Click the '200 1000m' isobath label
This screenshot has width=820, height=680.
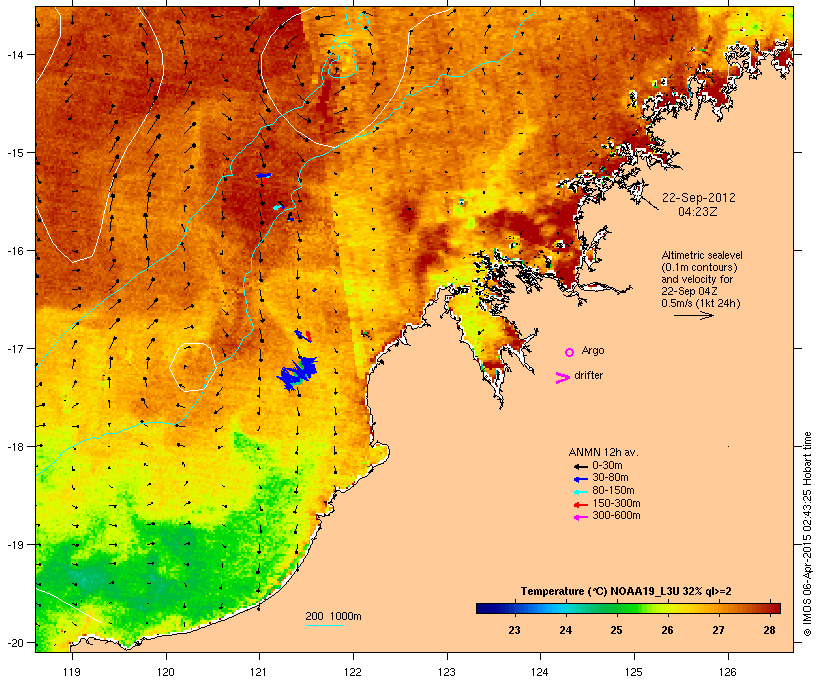coord(333,617)
